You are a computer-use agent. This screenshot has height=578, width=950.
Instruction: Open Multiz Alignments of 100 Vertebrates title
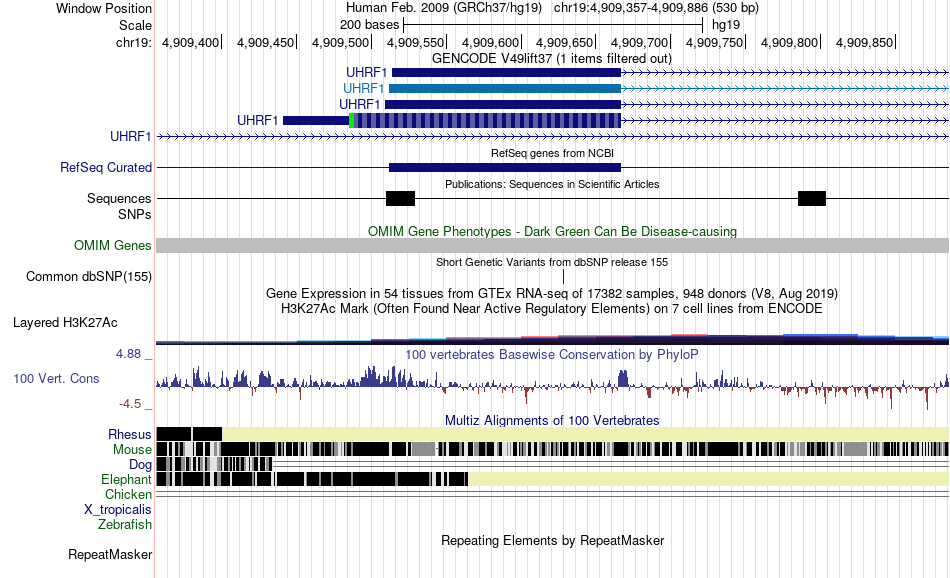pyautogui.click(x=552, y=420)
